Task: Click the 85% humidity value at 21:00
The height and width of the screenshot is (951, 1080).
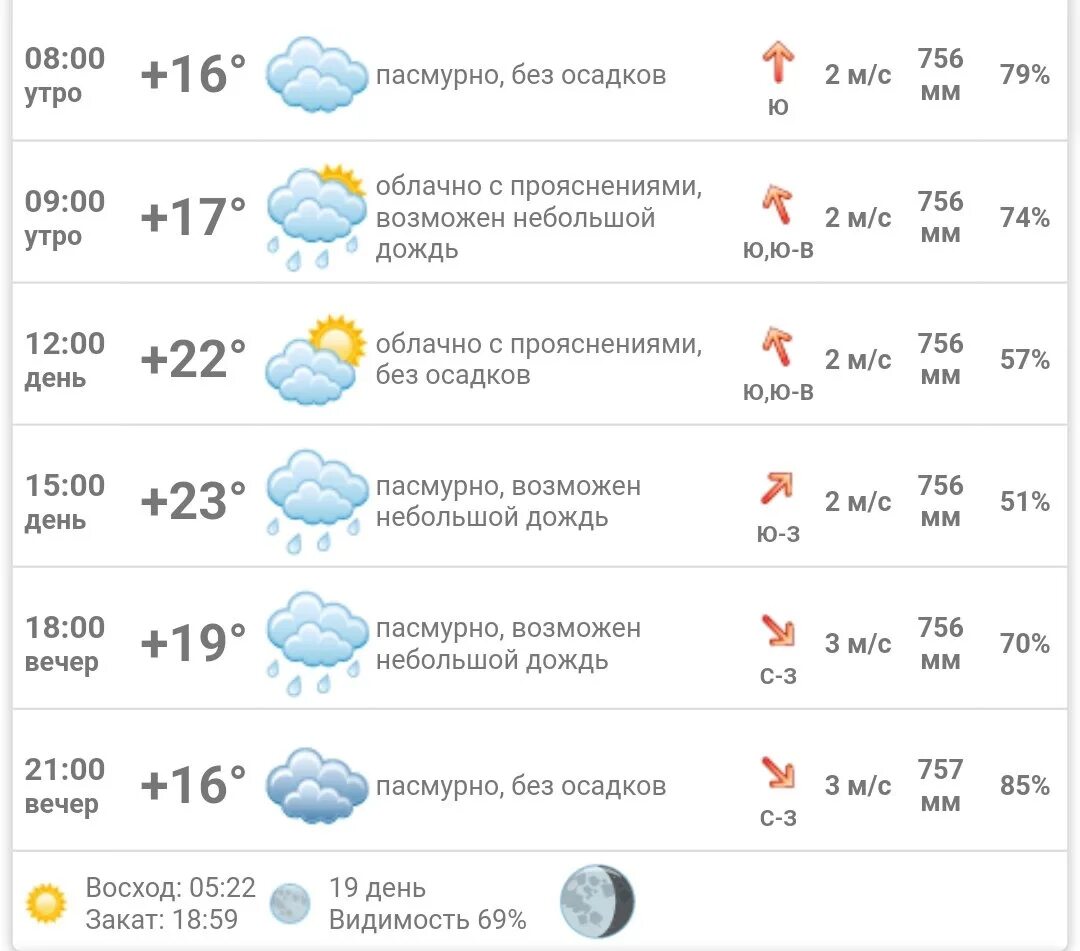Action: coord(1025,786)
